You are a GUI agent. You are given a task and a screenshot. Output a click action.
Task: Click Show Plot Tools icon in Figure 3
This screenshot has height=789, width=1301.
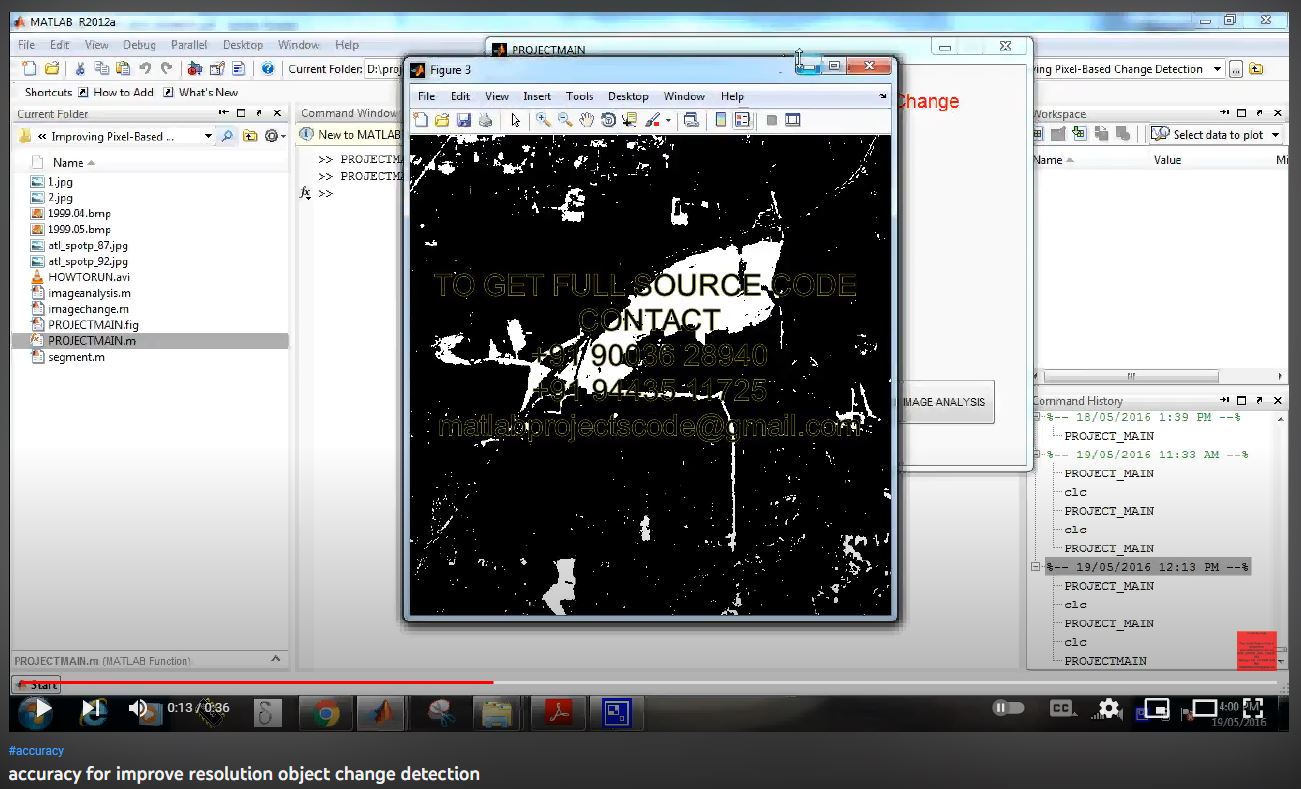coord(793,120)
